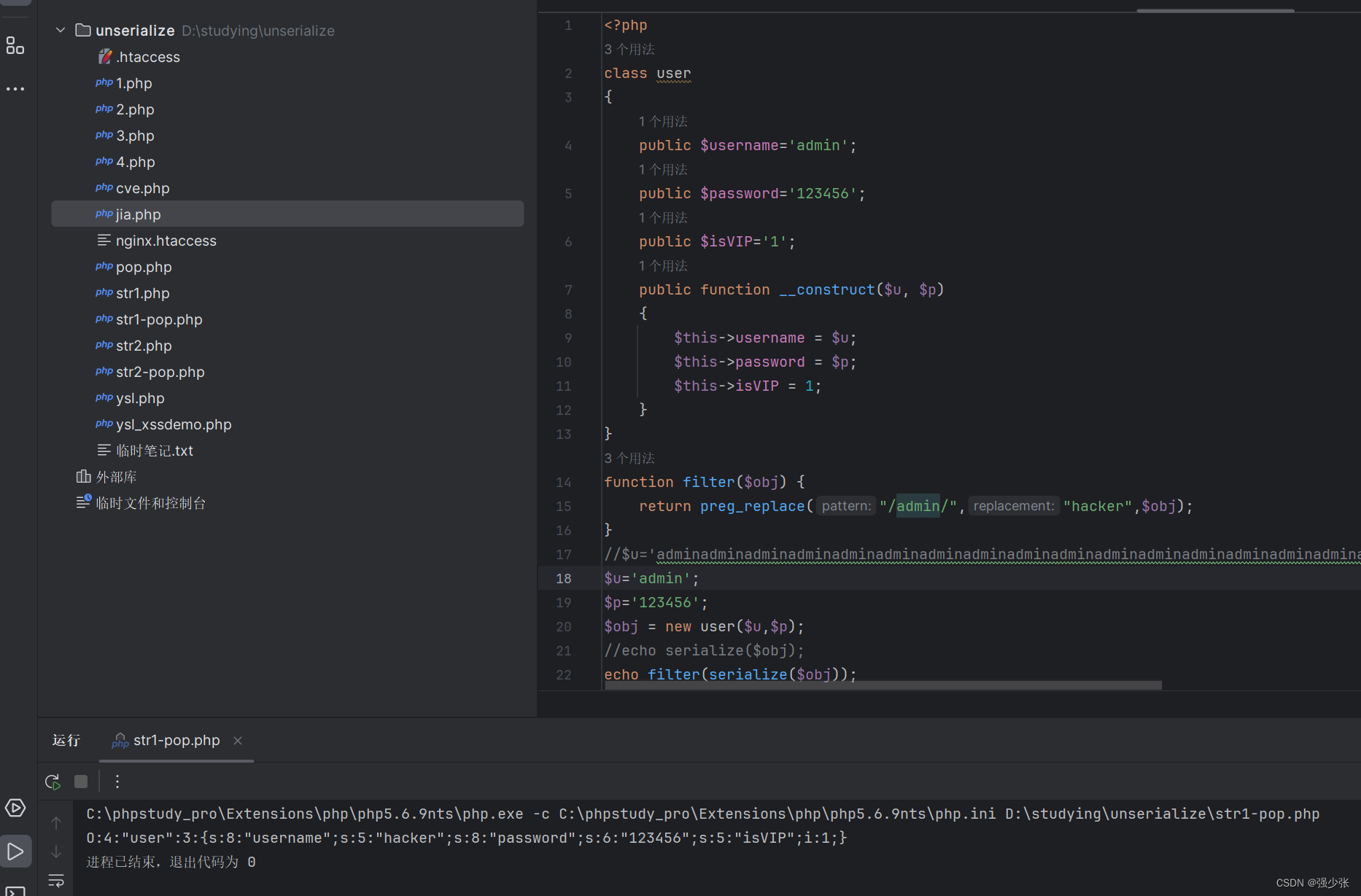The width and height of the screenshot is (1361, 896).
Task: Stop the running process
Action: [81, 782]
